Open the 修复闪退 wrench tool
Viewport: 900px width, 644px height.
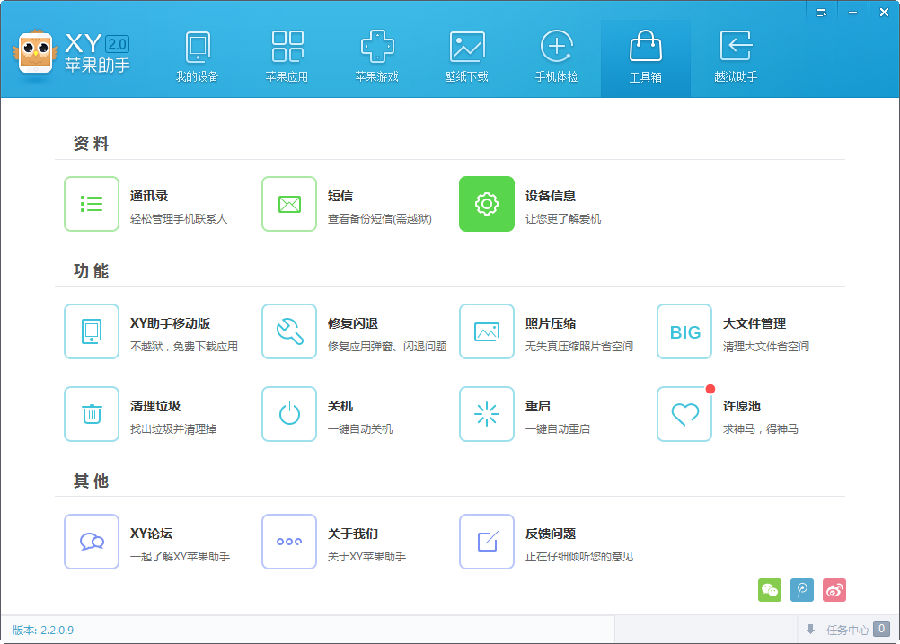289,332
